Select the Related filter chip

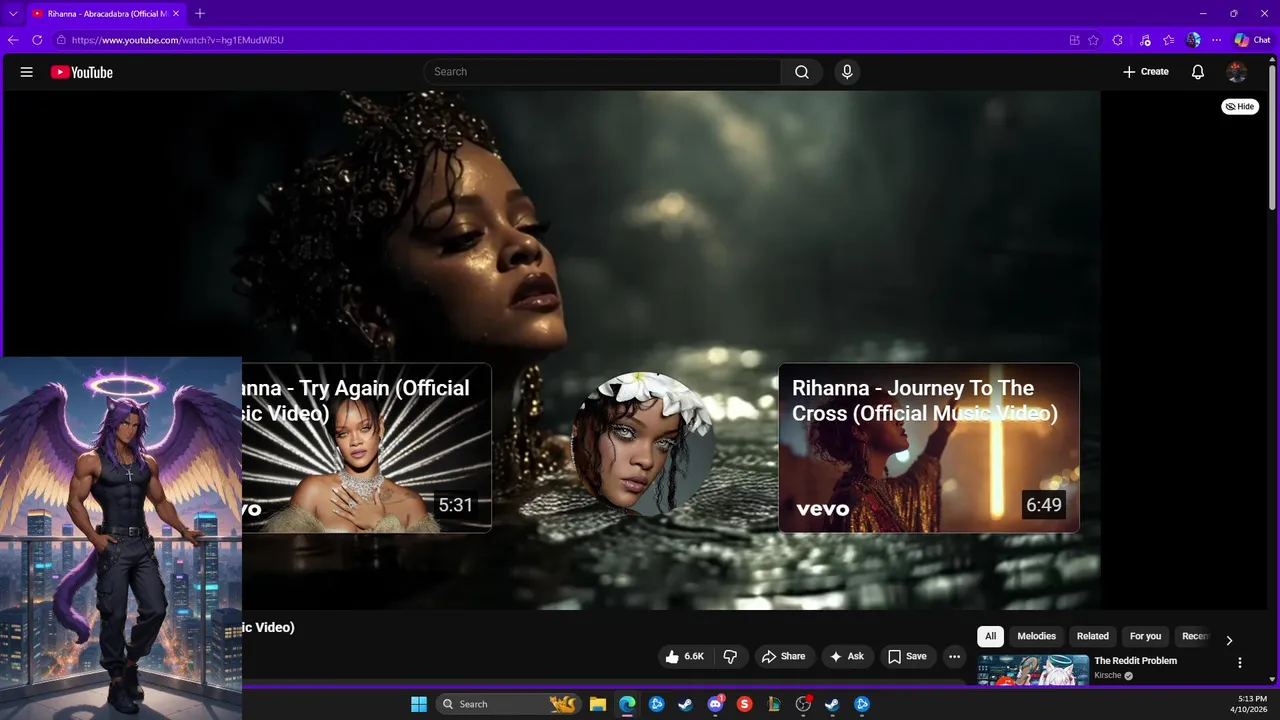pos(1092,636)
